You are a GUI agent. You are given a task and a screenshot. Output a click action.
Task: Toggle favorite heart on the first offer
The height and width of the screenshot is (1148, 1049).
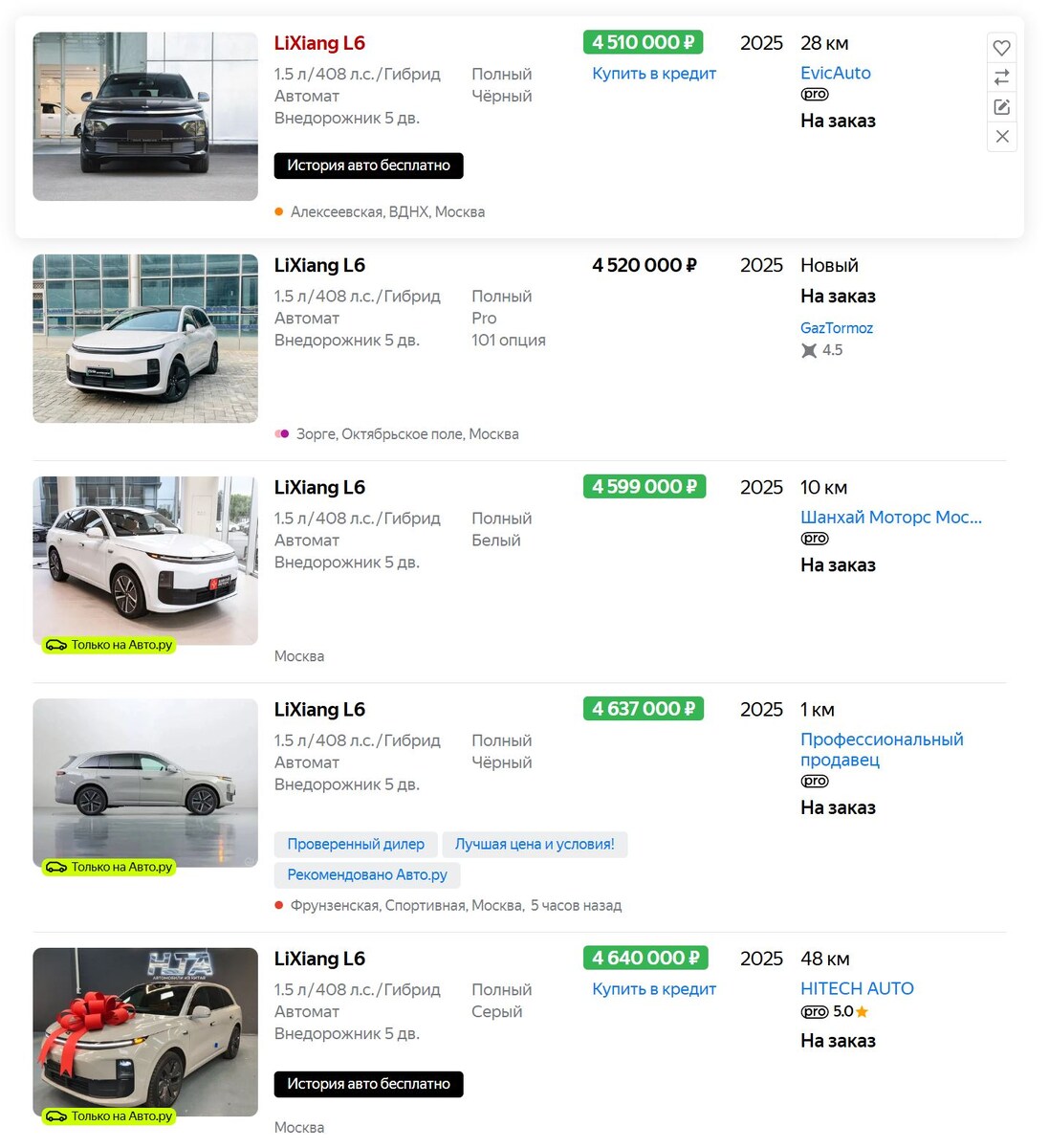tap(1001, 47)
